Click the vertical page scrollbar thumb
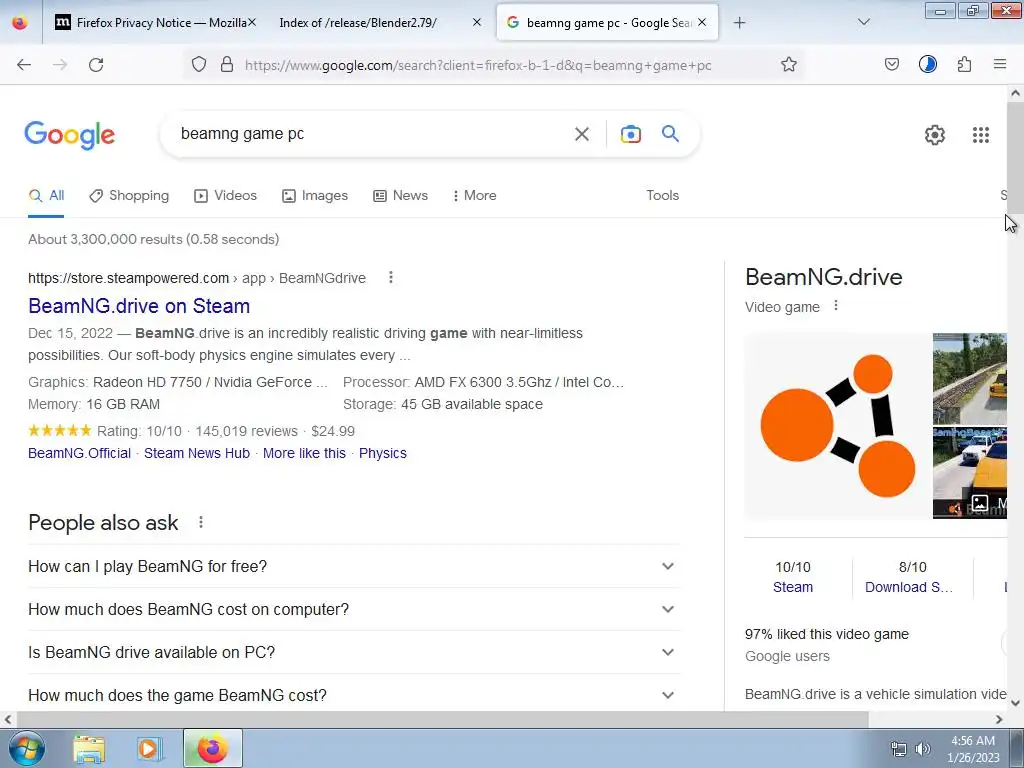The height and width of the screenshot is (768, 1024). pos(1015,157)
